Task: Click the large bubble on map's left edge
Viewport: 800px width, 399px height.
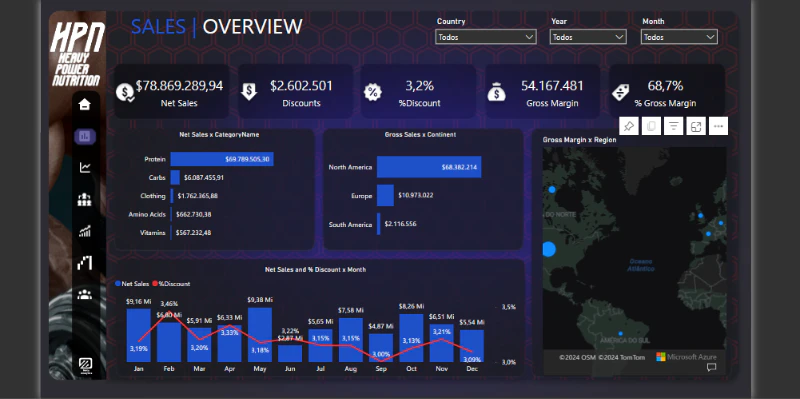Action: tap(548, 250)
